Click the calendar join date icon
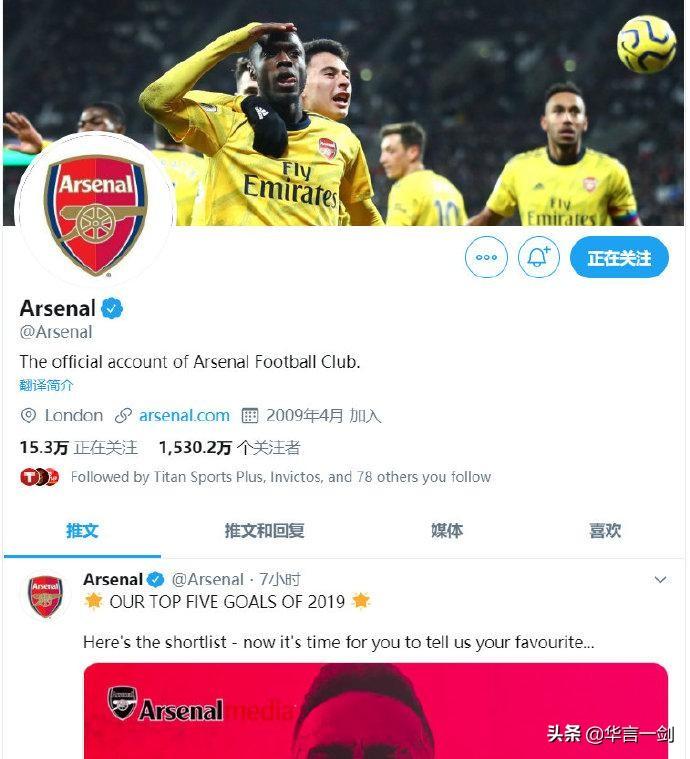690x759 pixels. 250,415
